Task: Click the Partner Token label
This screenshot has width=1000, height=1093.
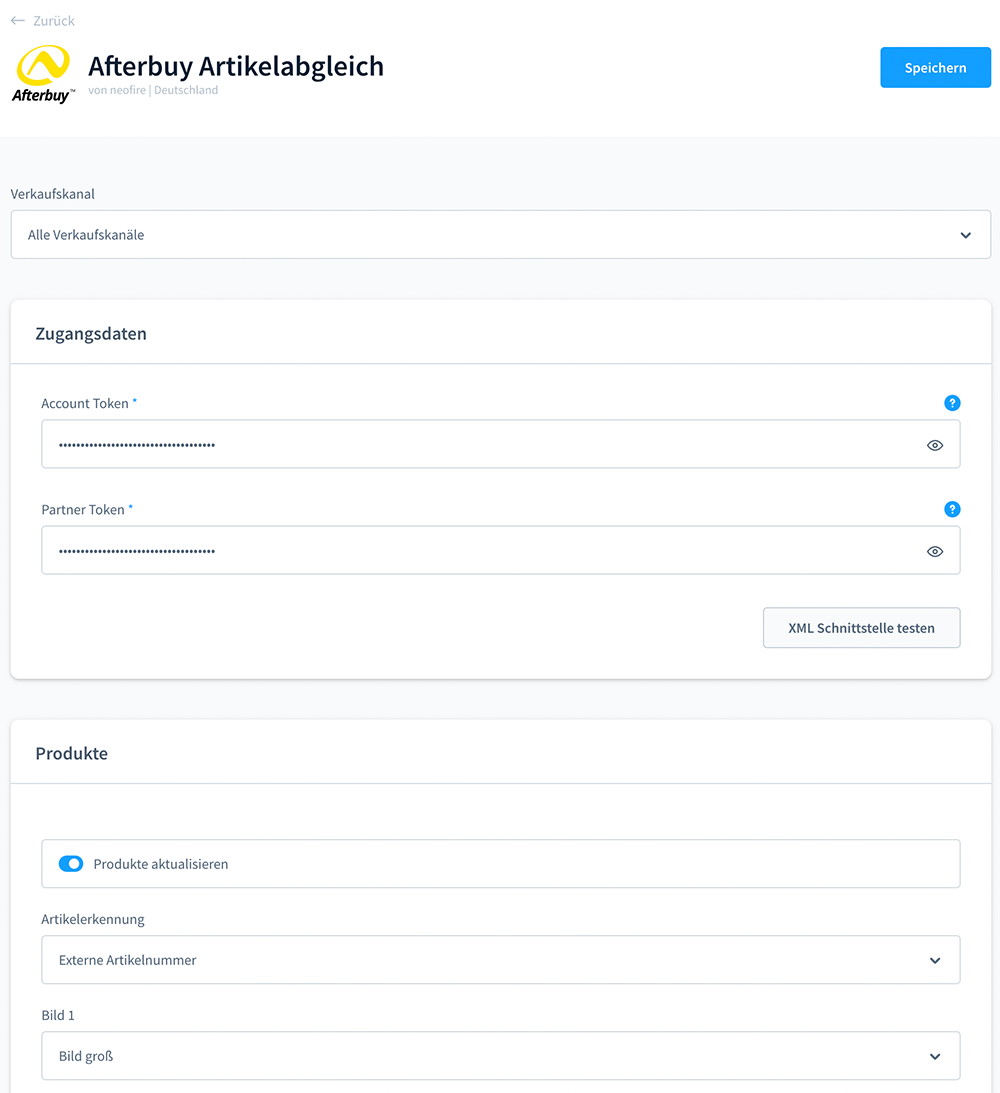Action: (83, 510)
